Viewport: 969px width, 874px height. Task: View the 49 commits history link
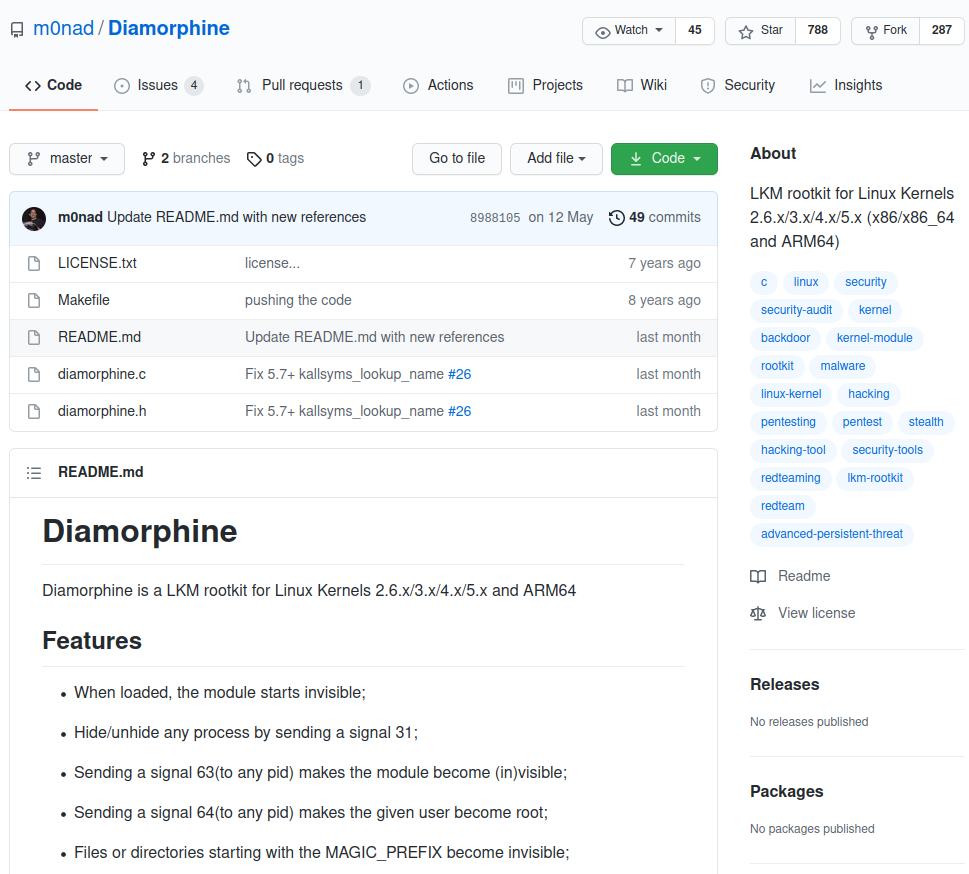point(655,218)
